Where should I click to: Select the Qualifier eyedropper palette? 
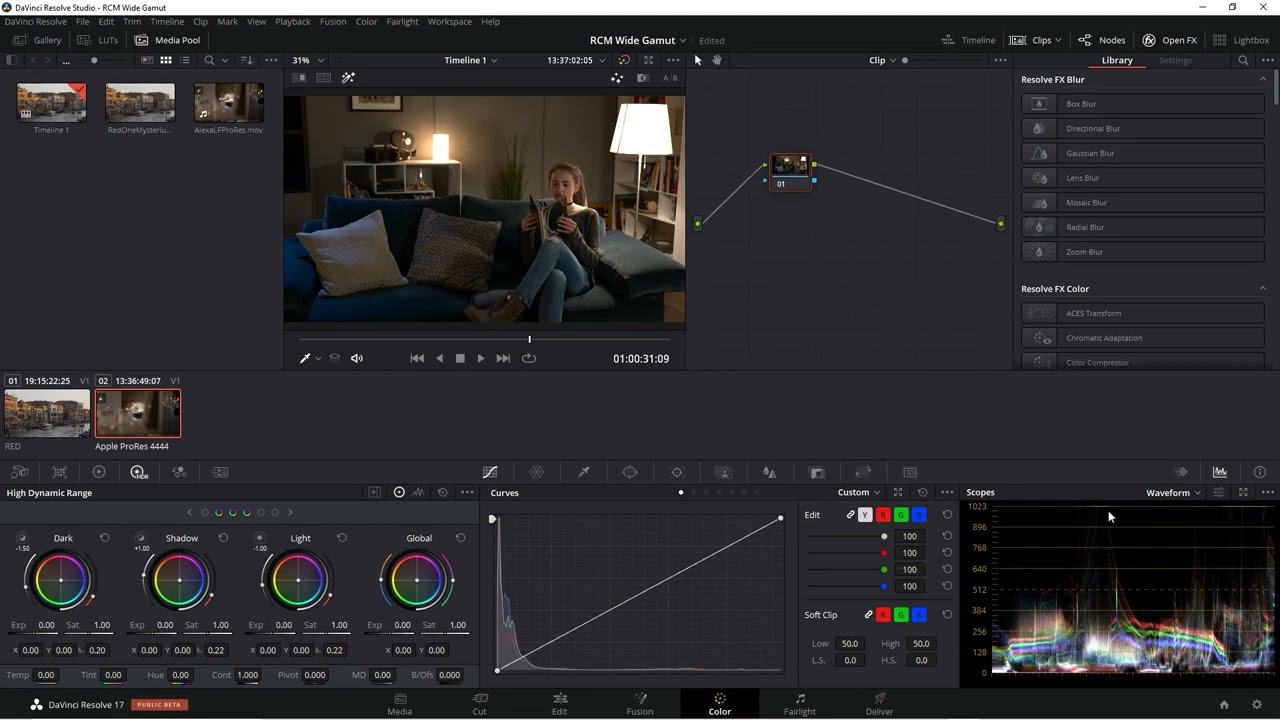584,472
